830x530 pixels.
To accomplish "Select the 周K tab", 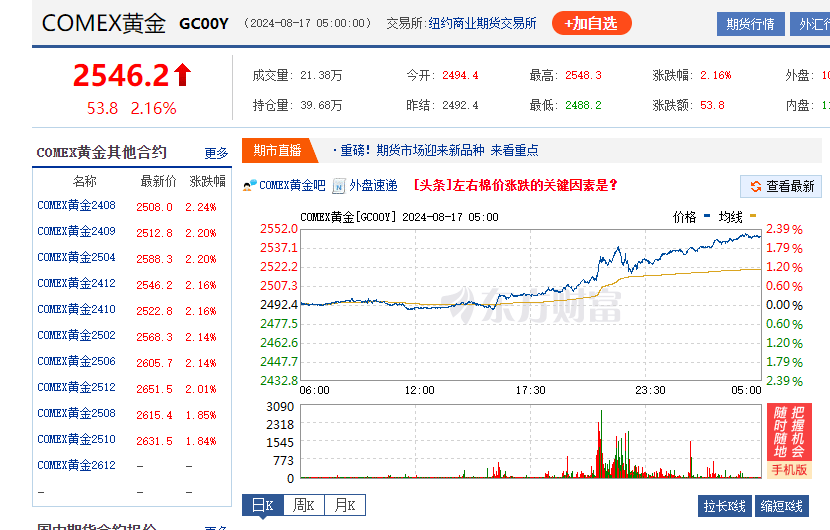I will click(x=304, y=505).
